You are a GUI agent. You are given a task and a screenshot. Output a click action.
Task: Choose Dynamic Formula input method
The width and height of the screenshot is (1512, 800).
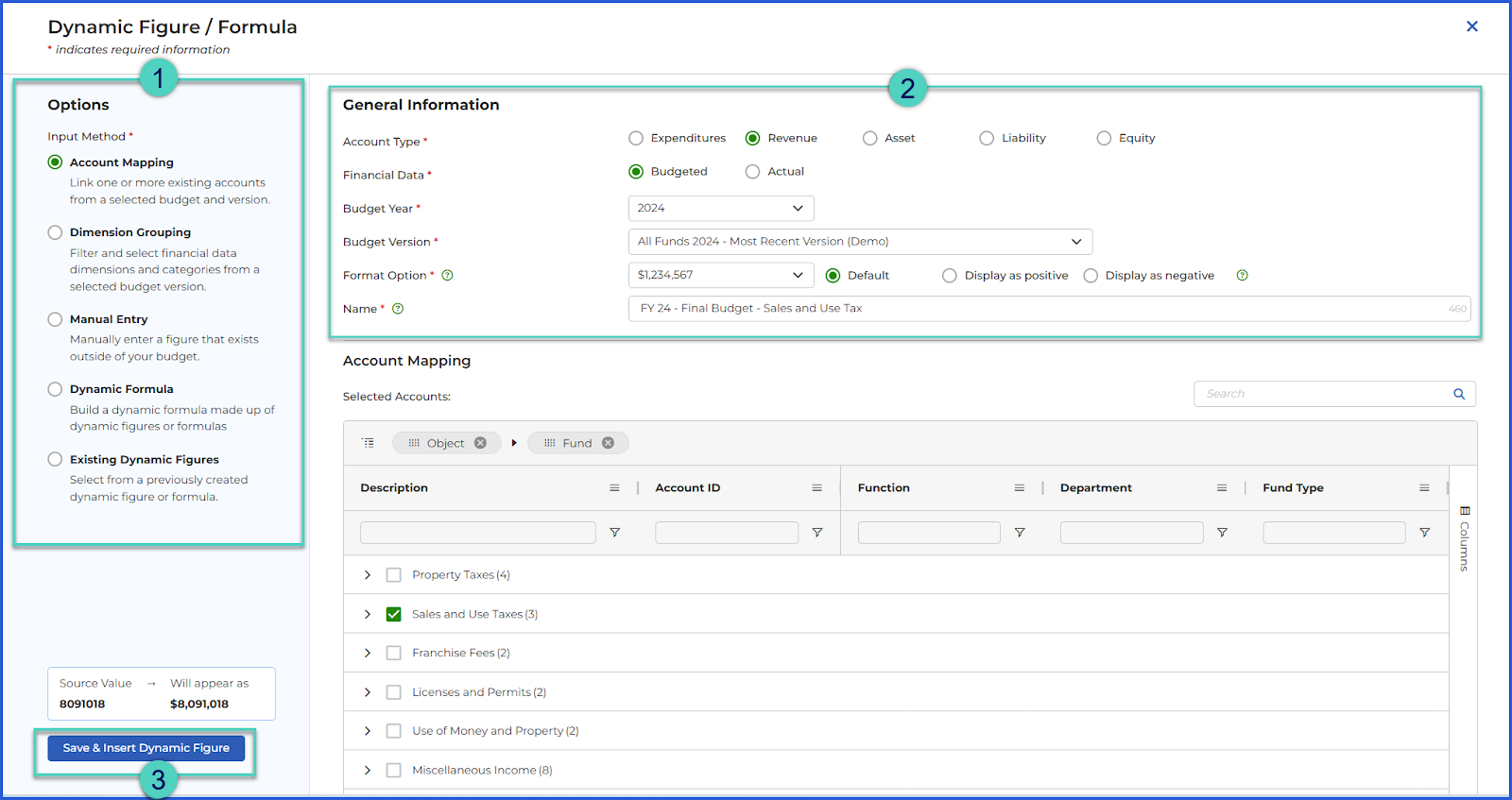click(55, 389)
